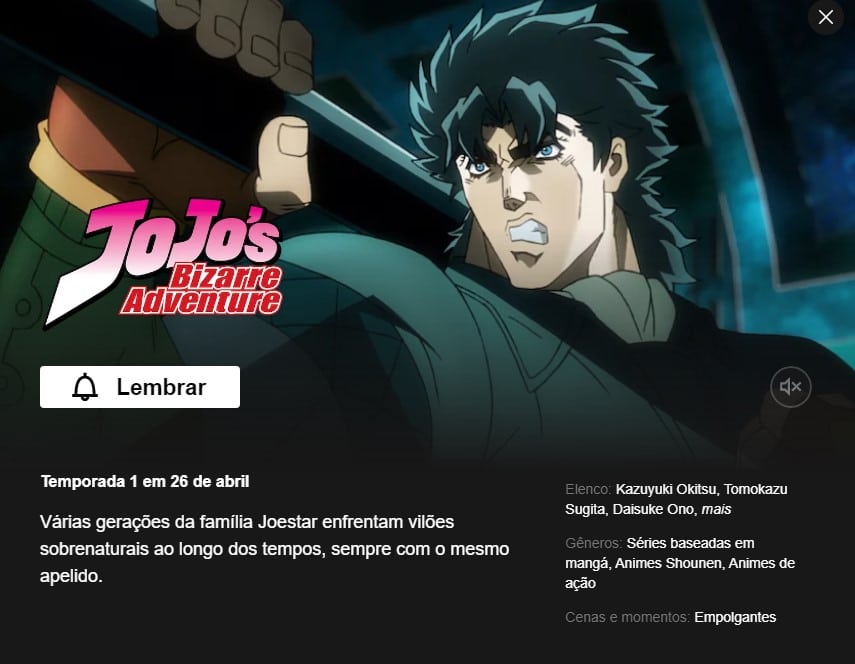Click the Gêneros label
855x664 pixels.
[593, 543]
